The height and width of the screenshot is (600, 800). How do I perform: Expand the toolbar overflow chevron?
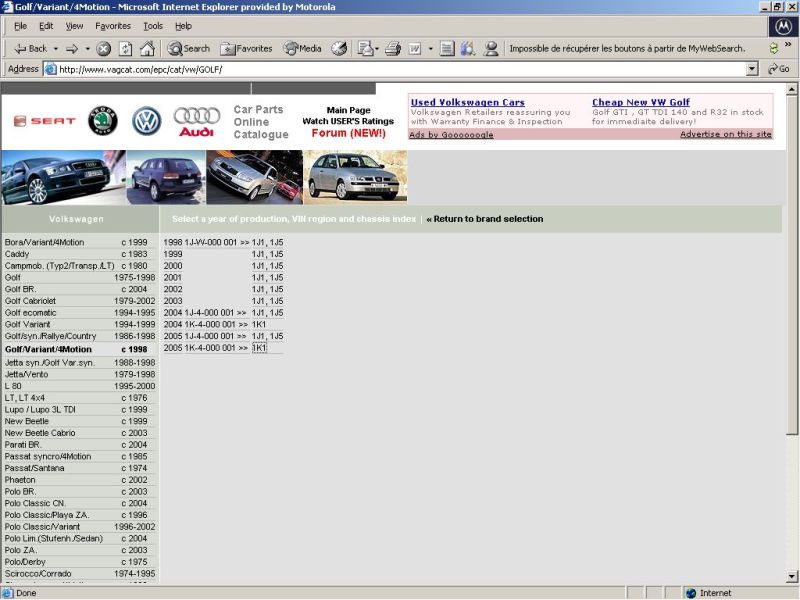[x=788, y=45]
